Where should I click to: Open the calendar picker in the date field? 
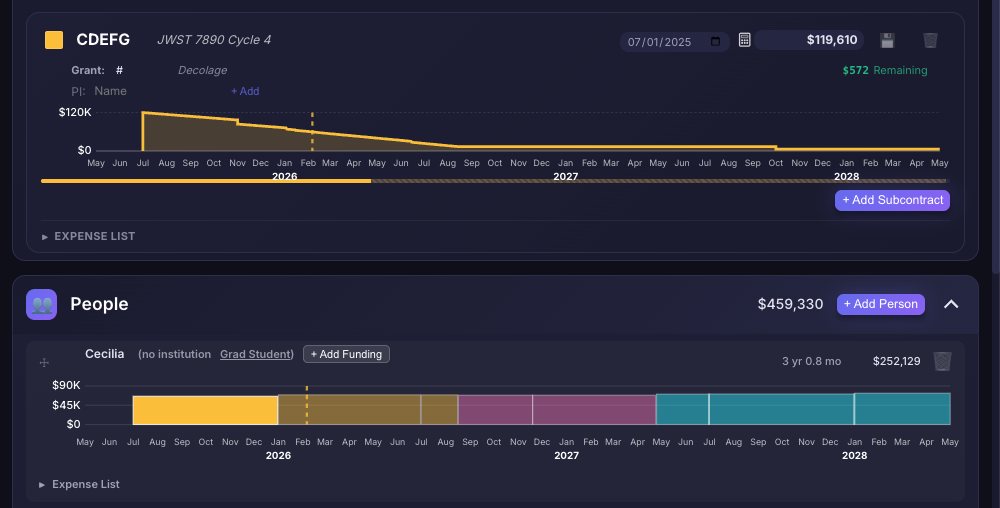[715, 42]
